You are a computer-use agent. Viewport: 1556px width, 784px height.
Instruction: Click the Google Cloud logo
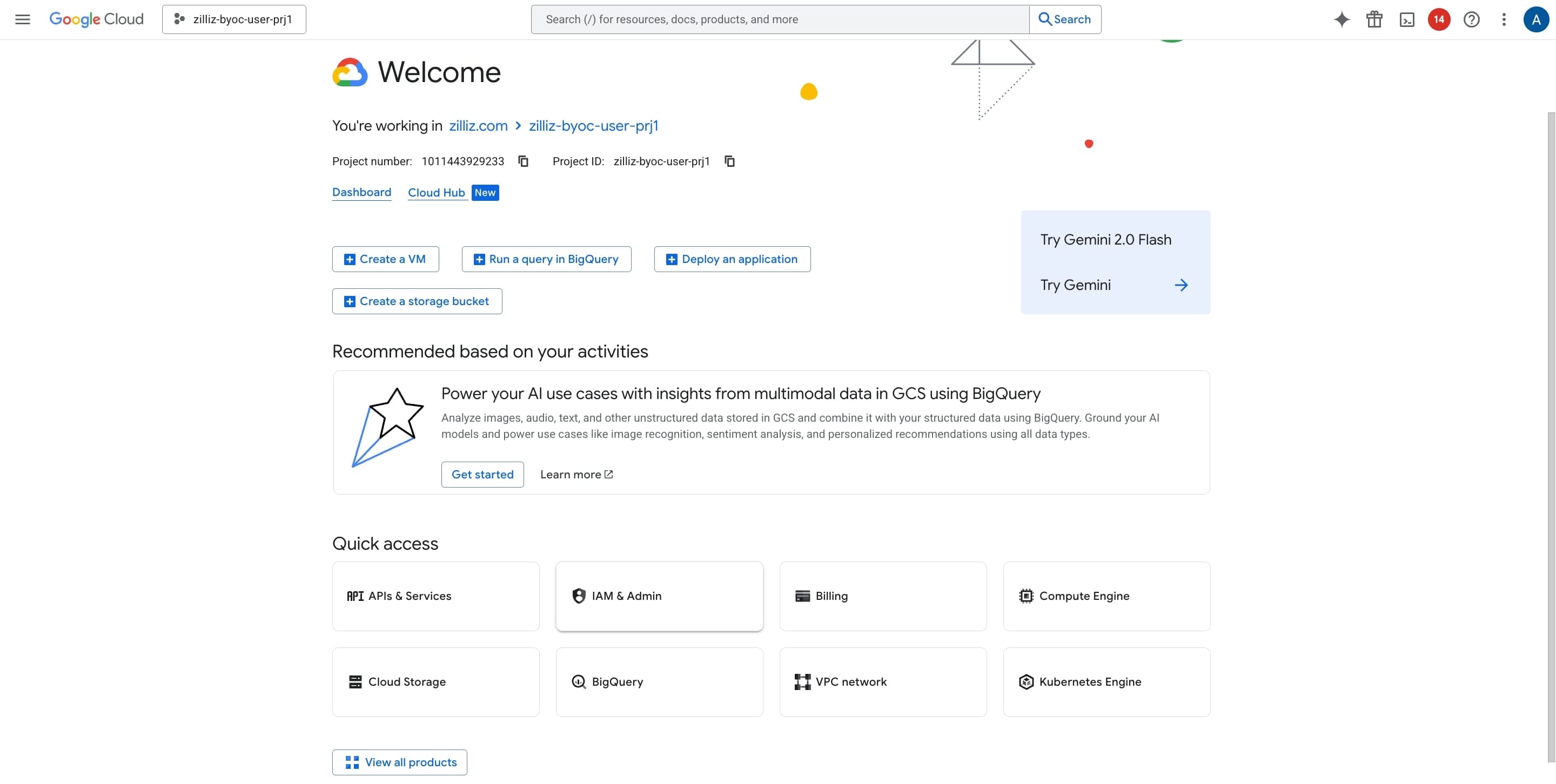96,19
